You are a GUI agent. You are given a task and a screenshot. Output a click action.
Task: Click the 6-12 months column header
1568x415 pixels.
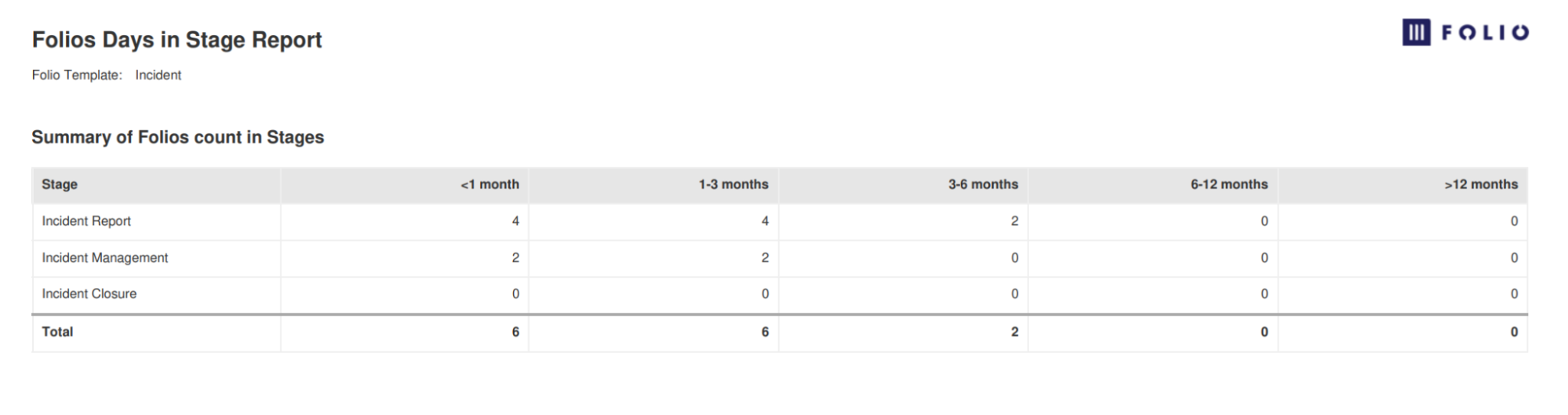[x=1228, y=184]
